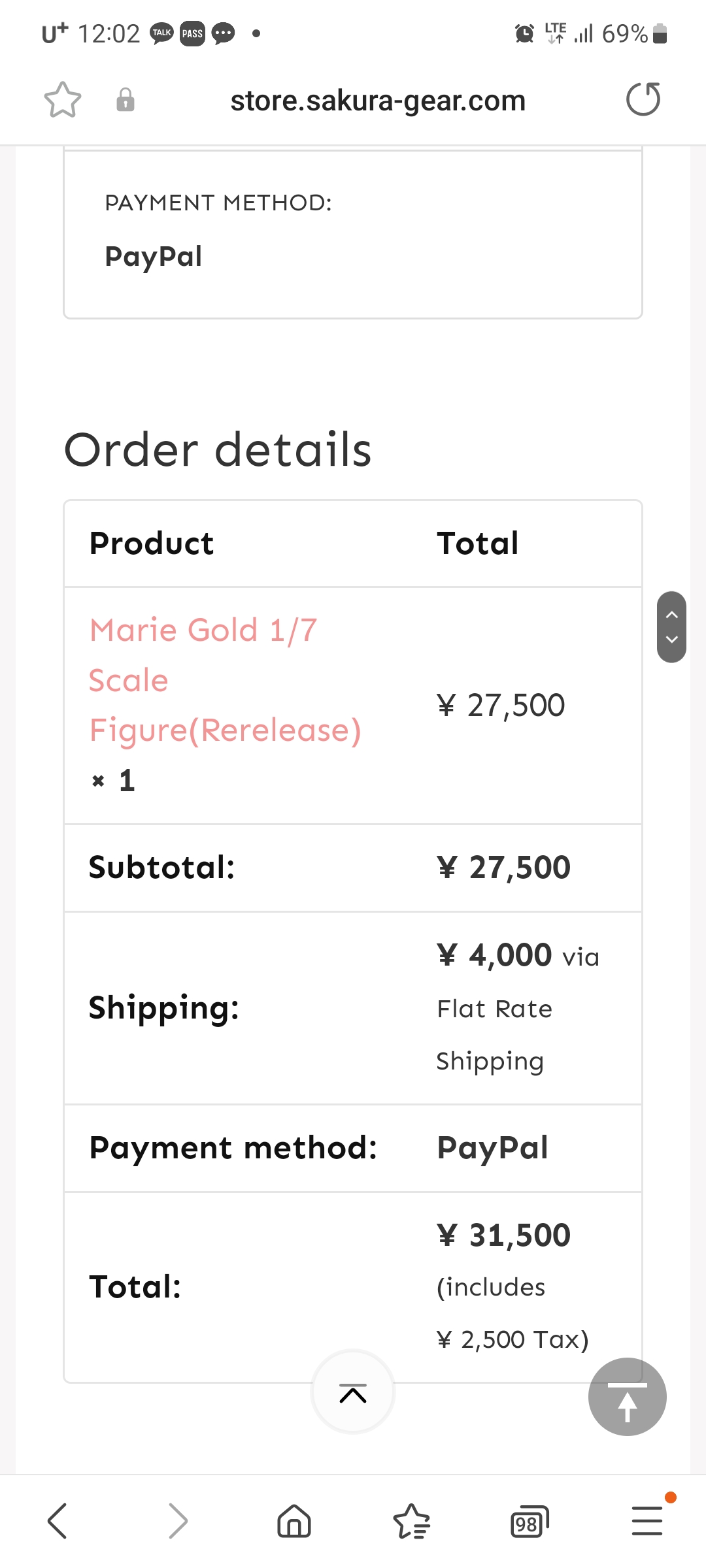
Task: Reload the page with the refresh icon
Action: [x=643, y=100]
